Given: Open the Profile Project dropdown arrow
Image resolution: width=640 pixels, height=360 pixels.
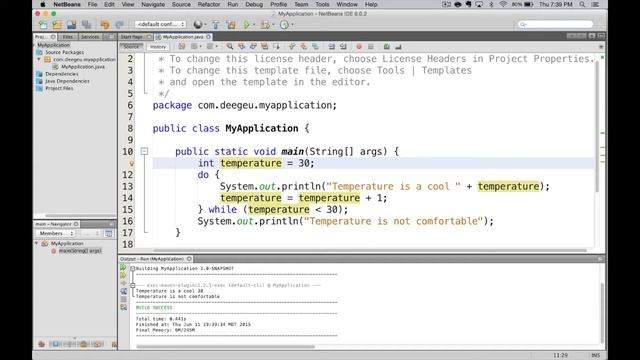Looking at the screenshot, I should 292,25.
